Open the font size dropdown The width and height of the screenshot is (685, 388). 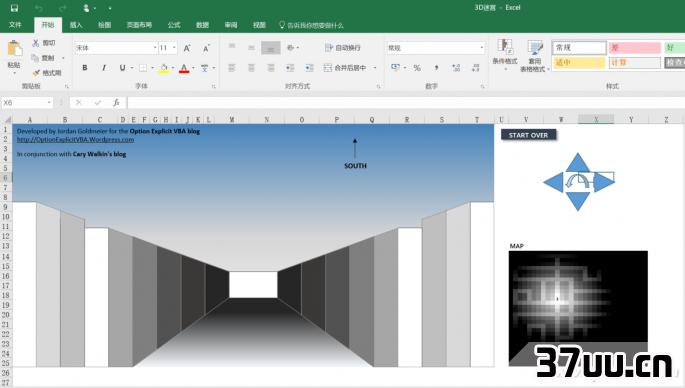[174, 48]
